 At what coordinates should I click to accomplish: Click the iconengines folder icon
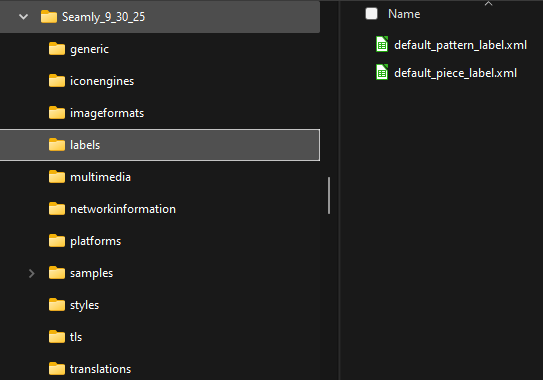57,81
